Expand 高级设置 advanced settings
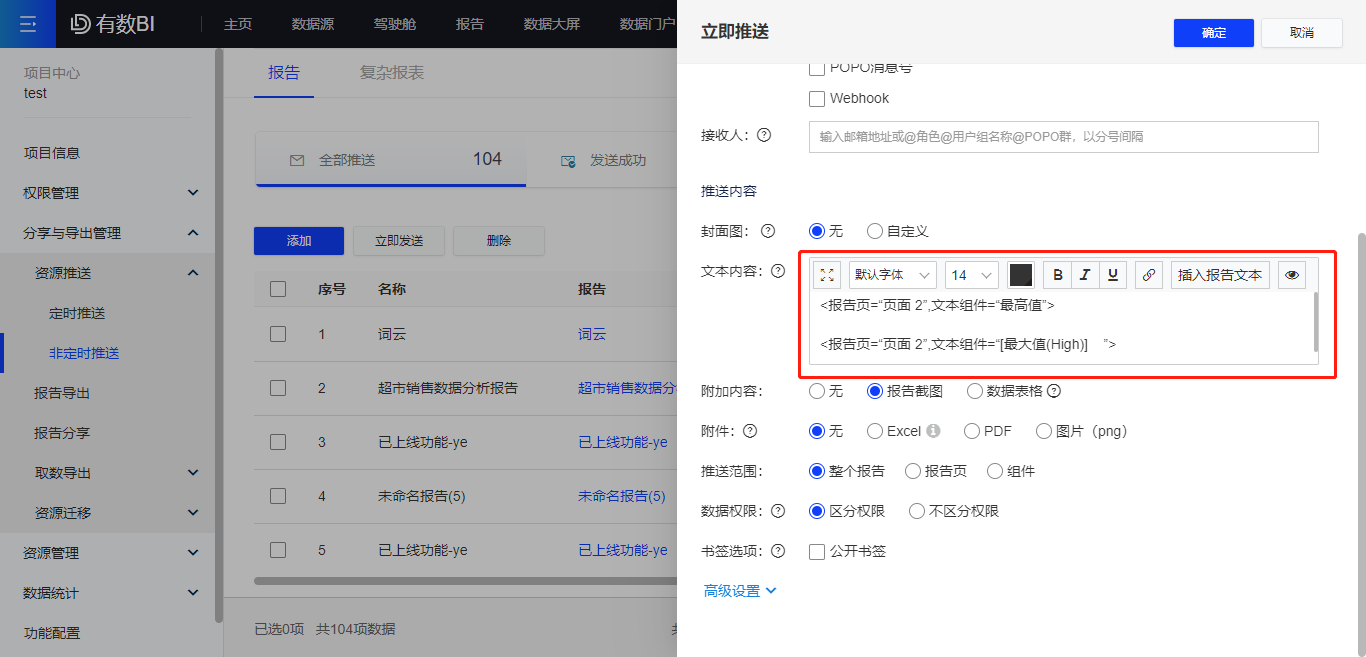 pos(740,591)
